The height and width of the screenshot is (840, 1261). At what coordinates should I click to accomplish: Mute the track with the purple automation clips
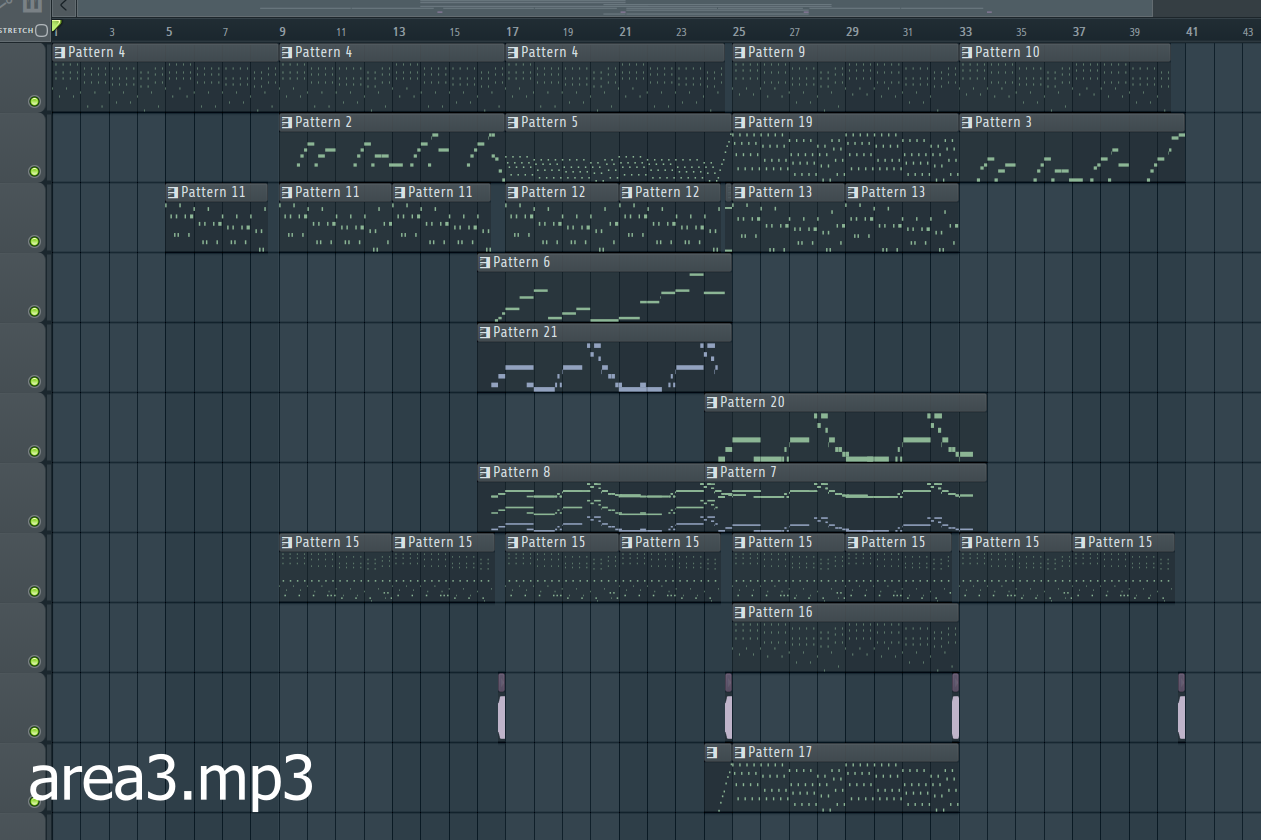click(x=35, y=731)
